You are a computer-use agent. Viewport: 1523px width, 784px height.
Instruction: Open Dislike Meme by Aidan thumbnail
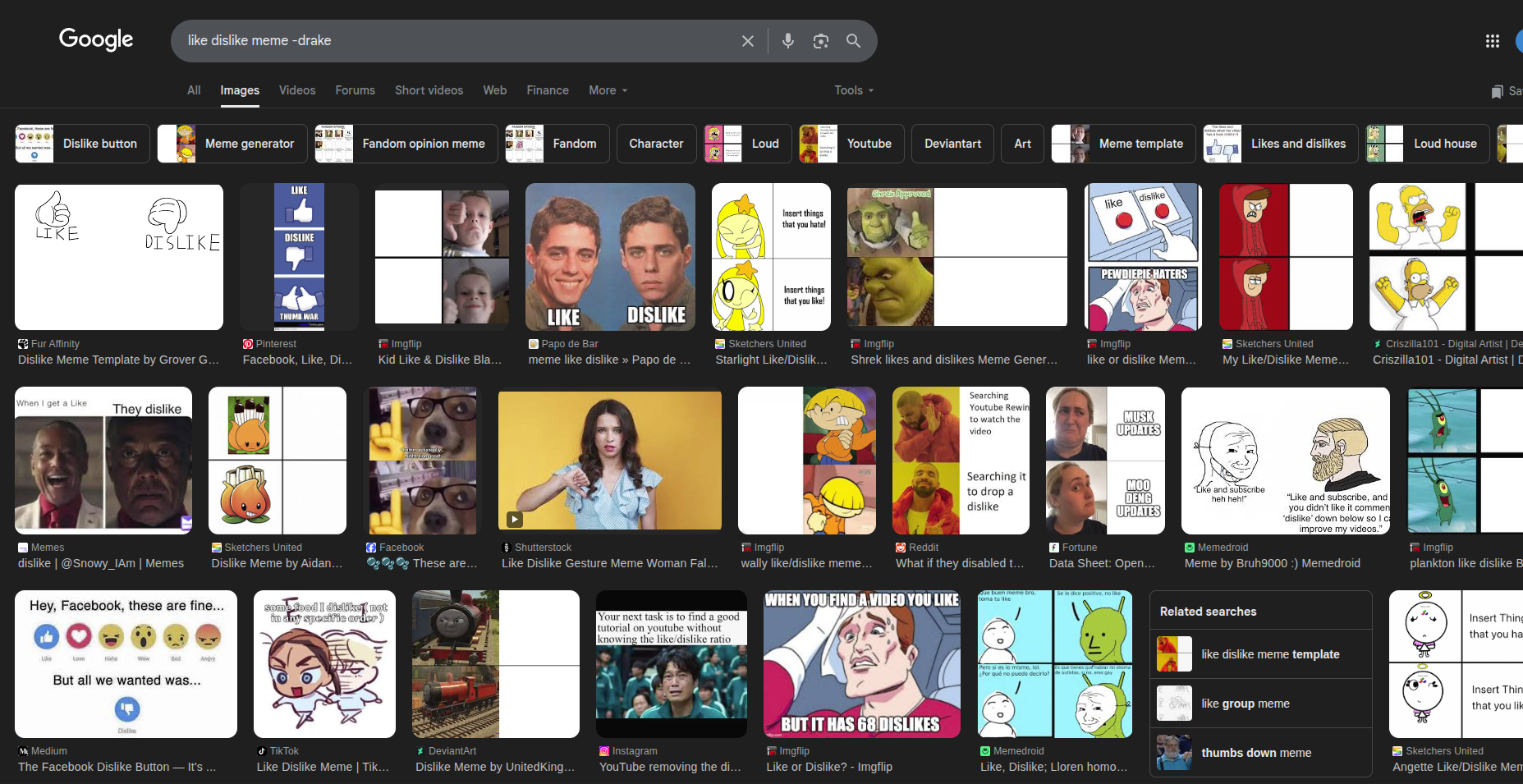[x=278, y=461]
